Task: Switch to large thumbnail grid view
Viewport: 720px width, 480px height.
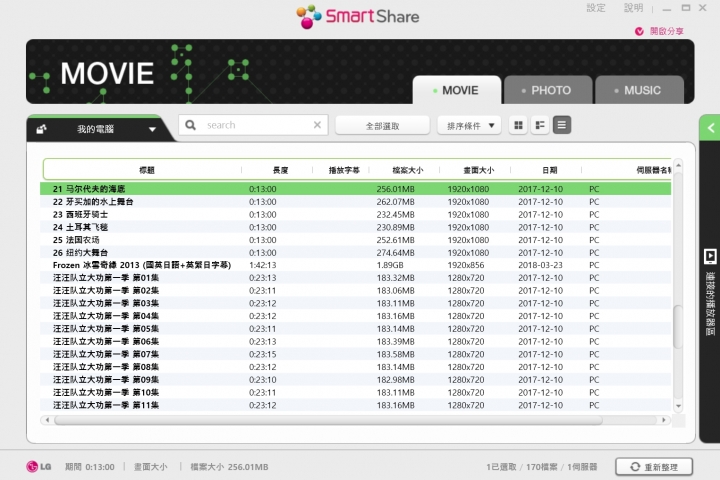Action: [x=518, y=125]
